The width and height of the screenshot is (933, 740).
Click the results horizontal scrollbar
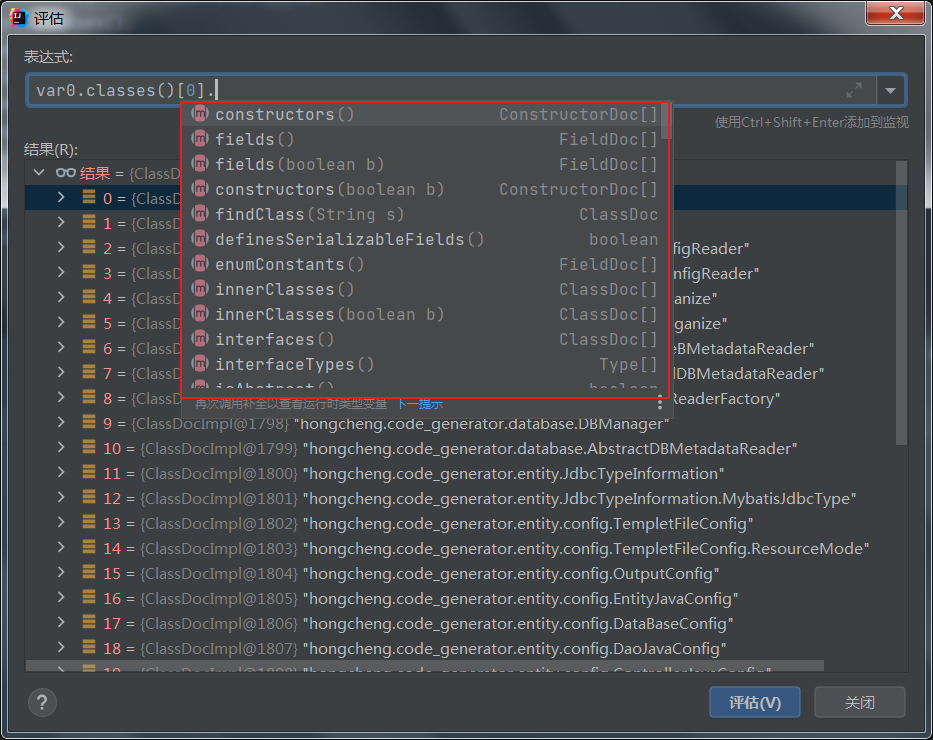425,666
